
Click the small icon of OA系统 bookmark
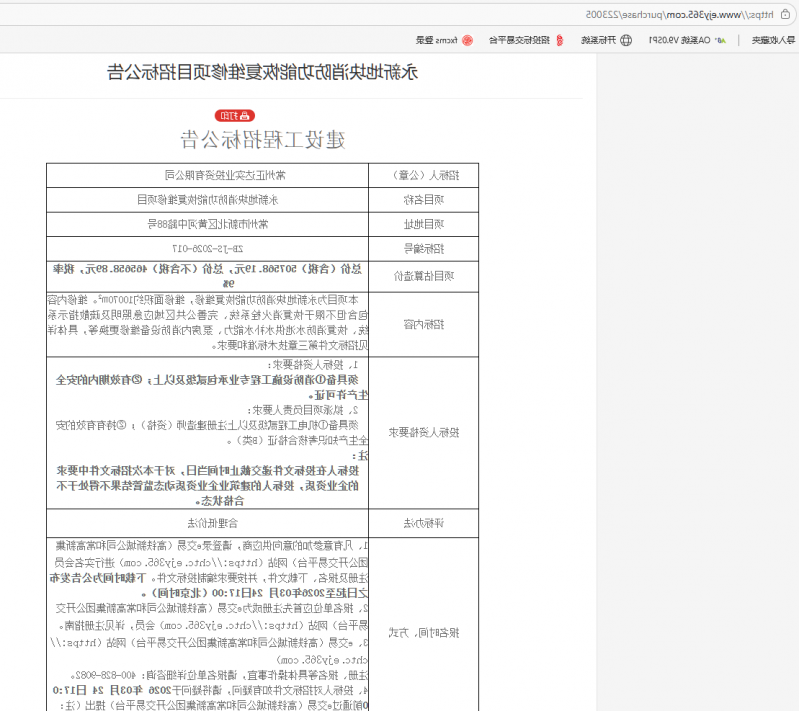point(721,40)
